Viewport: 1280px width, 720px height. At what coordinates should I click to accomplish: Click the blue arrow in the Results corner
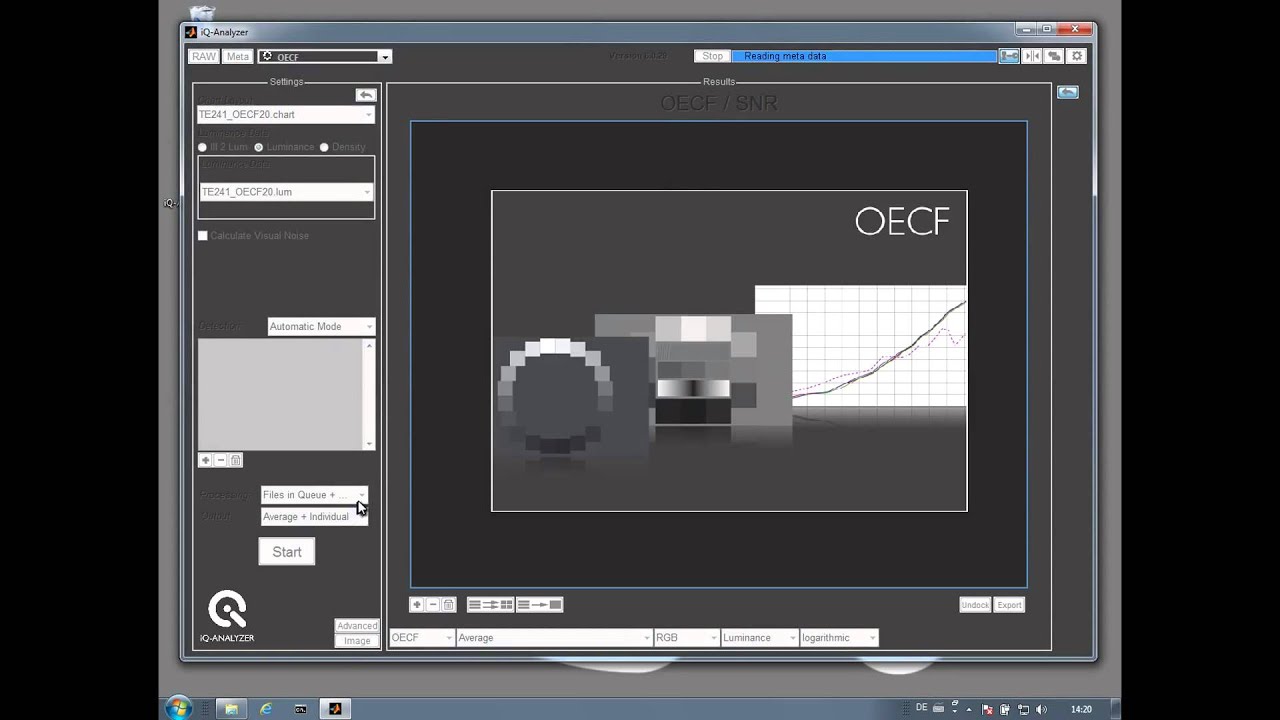[x=1068, y=92]
